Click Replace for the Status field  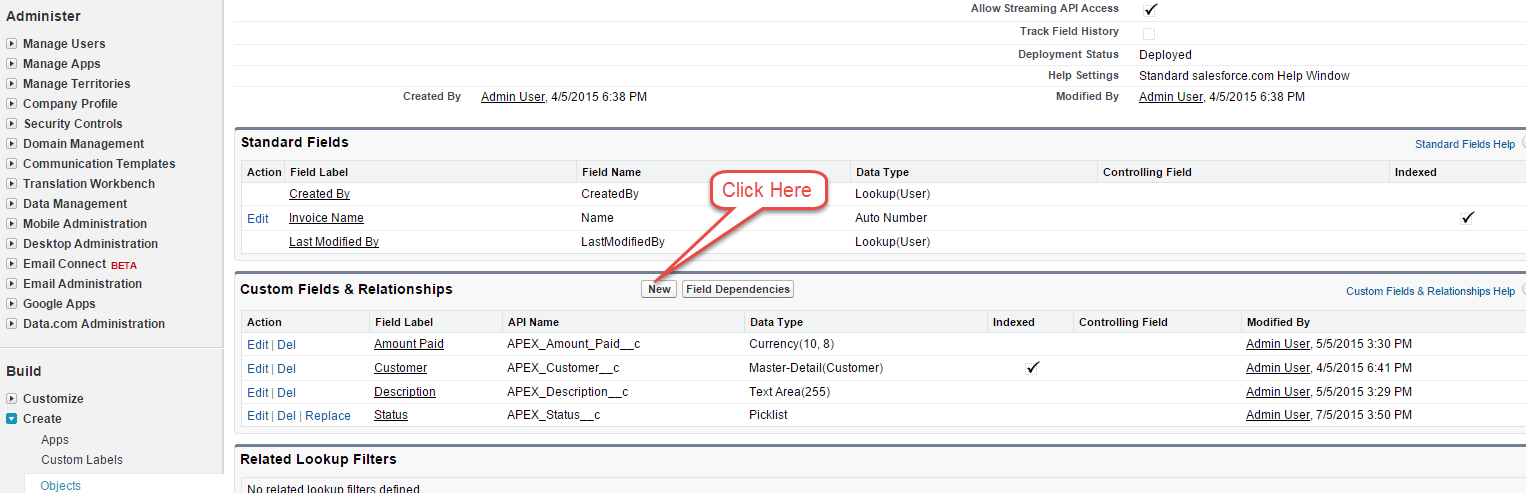coord(328,416)
